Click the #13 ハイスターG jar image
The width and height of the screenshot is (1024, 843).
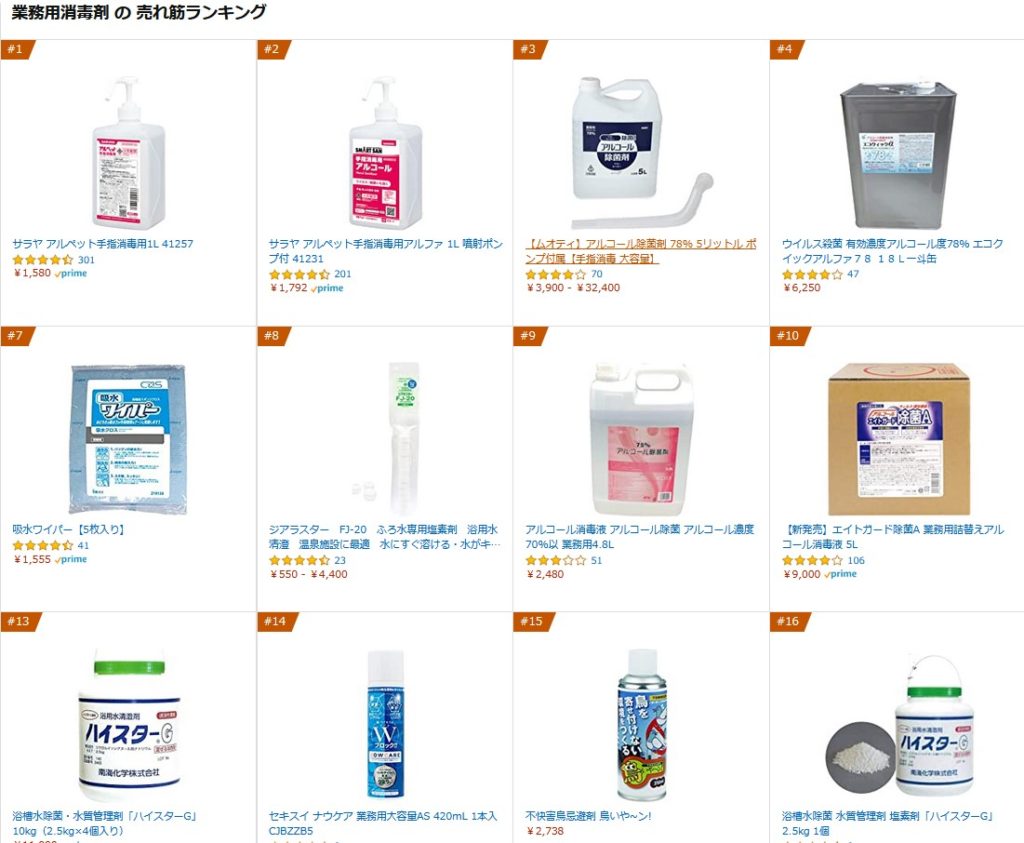pos(129,725)
